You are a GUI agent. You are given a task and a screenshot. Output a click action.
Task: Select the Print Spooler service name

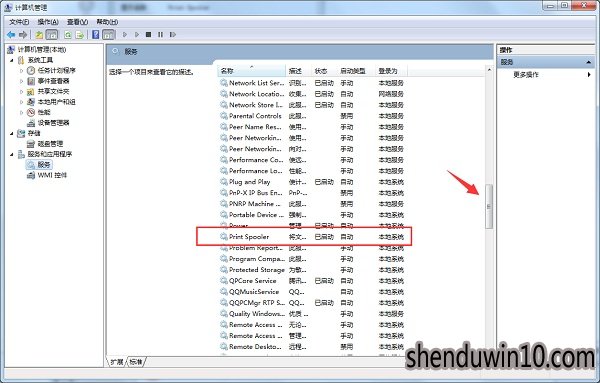coord(249,237)
